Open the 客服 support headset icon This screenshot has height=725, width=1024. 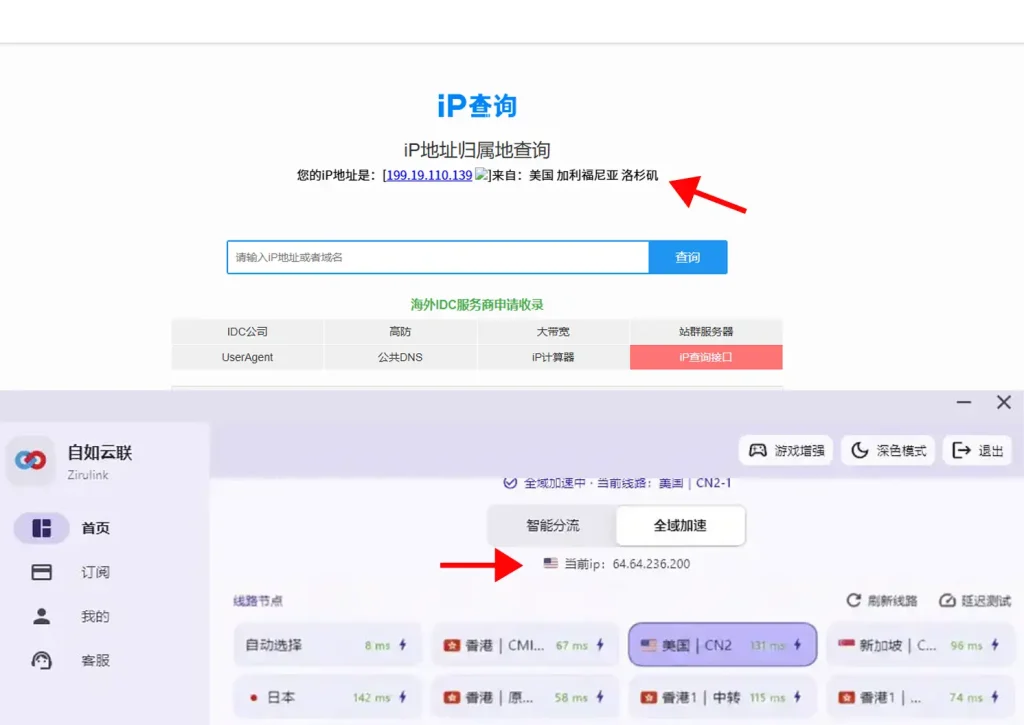(42, 660)
